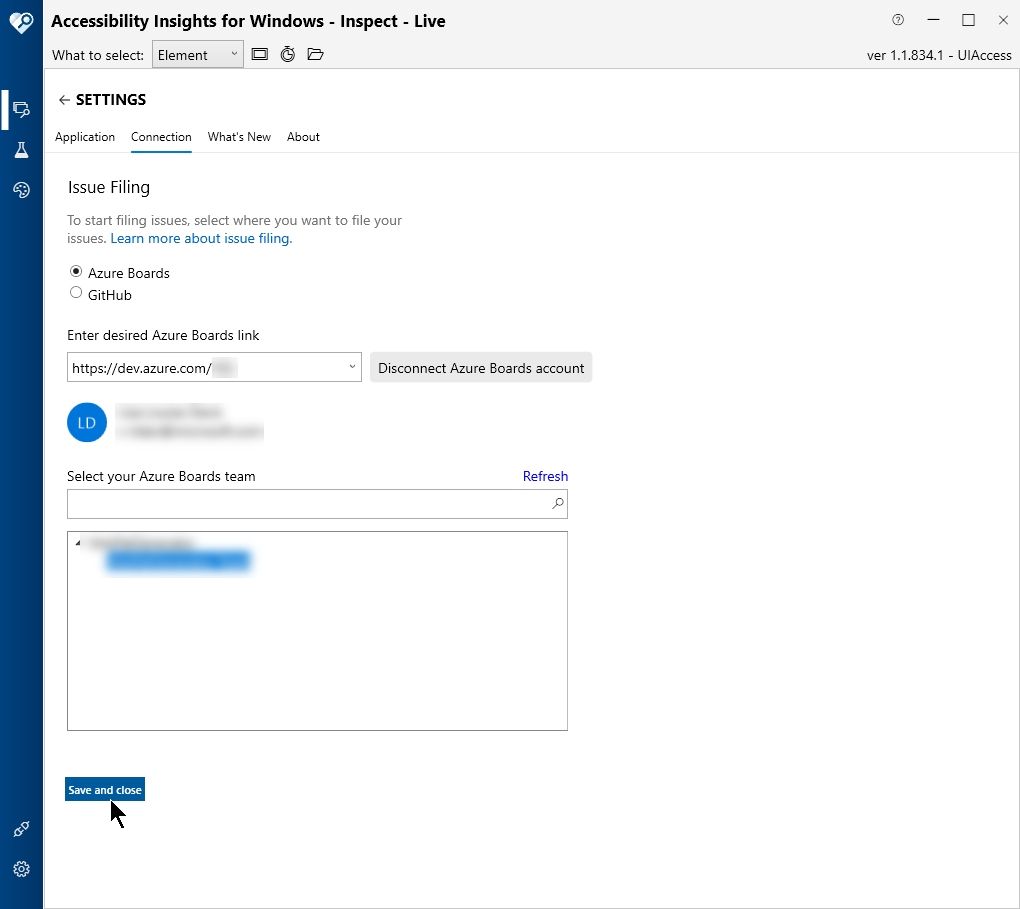Open Learn more about issue filing link
This screenshot has width=1020, height=909.
(x=201, y=238)
